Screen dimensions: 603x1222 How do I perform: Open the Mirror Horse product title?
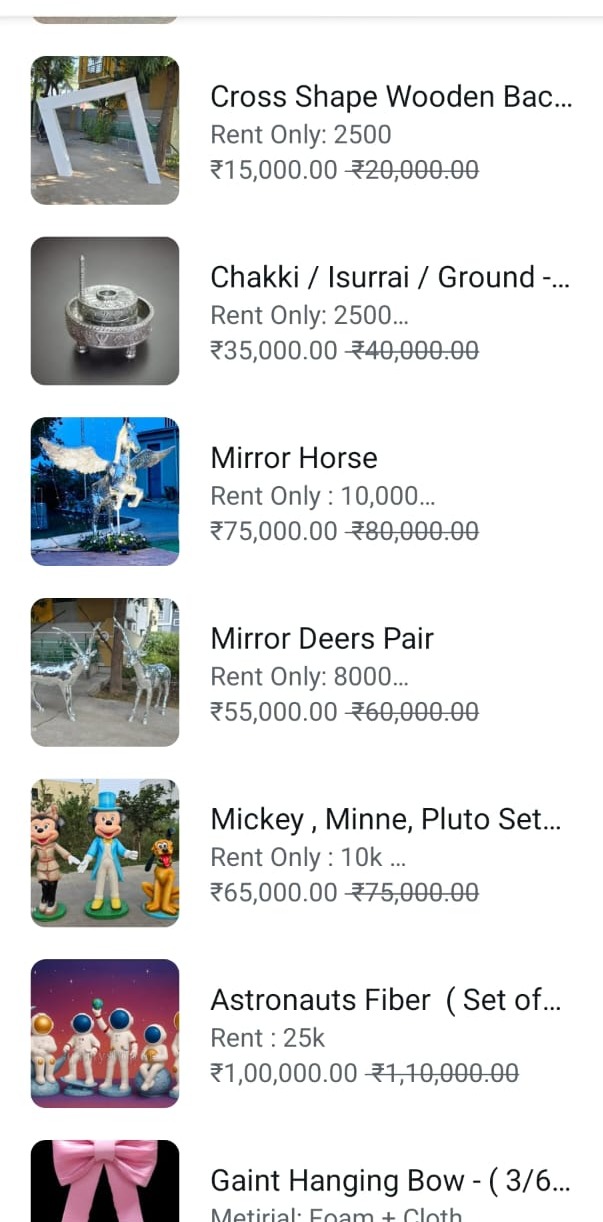click(294, 458)
